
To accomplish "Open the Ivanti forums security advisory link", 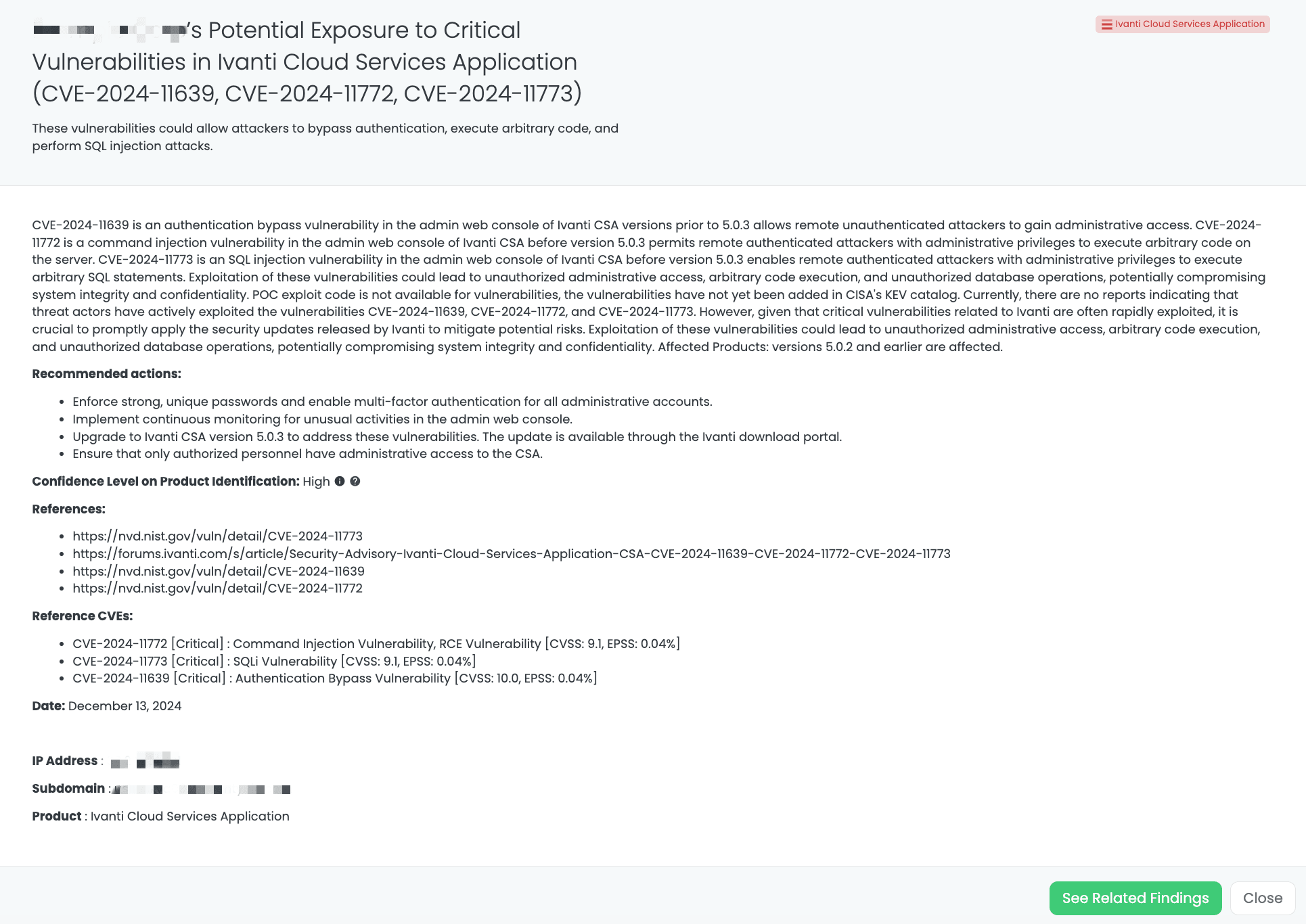I will pyautogui.click(x=512, y=553).
